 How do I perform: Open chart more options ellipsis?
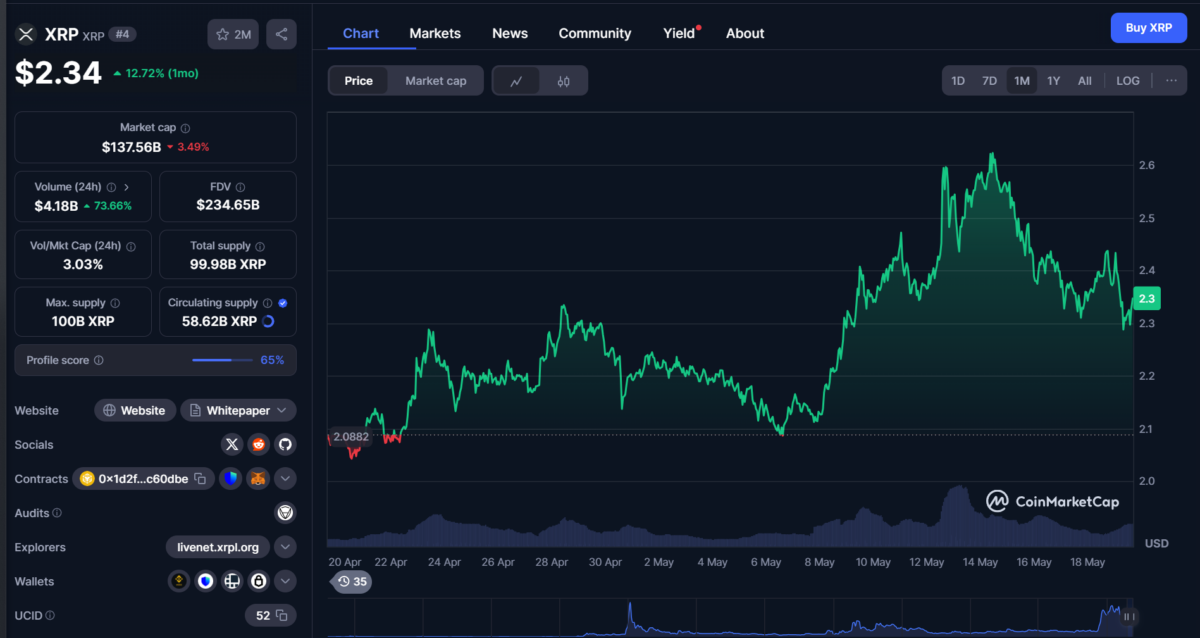coord(1172,81)
